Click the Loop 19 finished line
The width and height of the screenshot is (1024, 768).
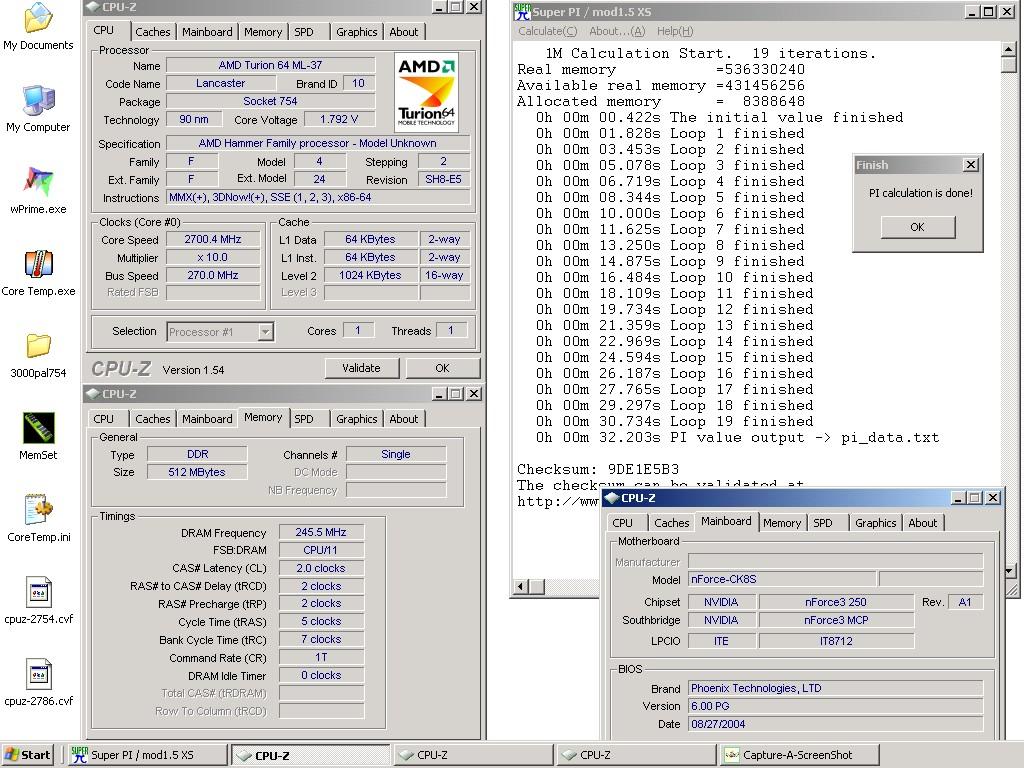(x=675, y=422)
